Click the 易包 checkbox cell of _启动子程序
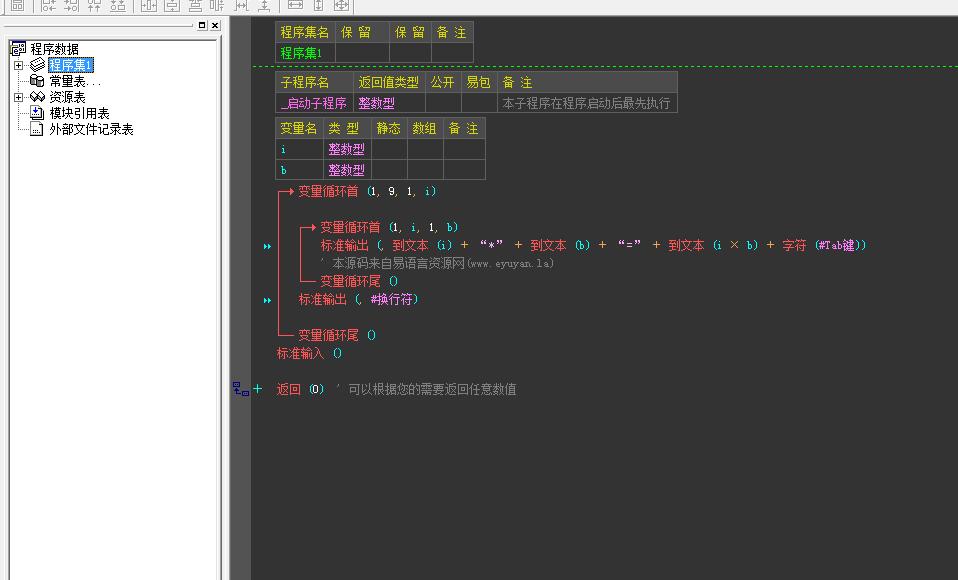 pyautogui.click(x=479, y=103)
